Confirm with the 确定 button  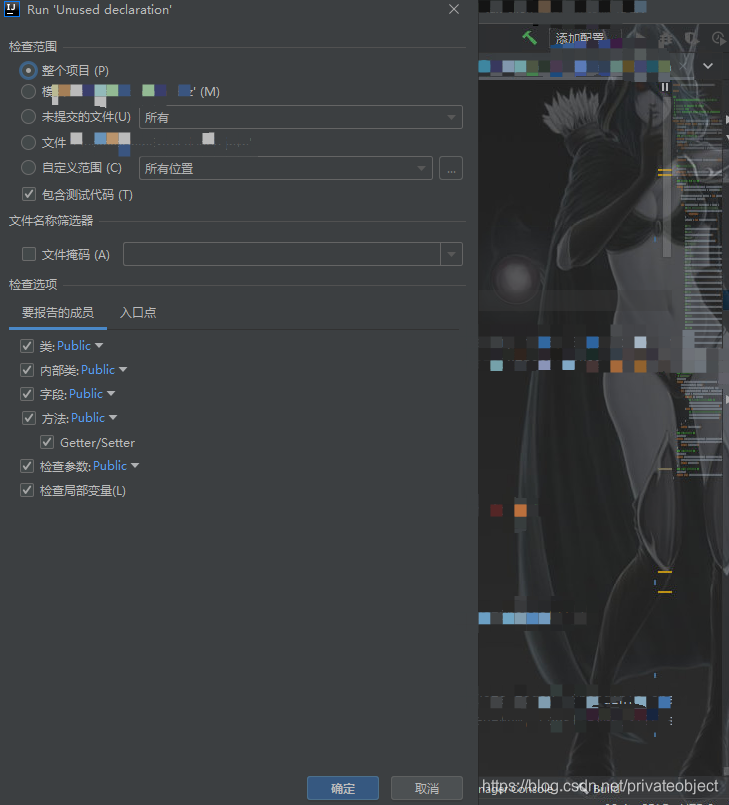tap(343, 788)
